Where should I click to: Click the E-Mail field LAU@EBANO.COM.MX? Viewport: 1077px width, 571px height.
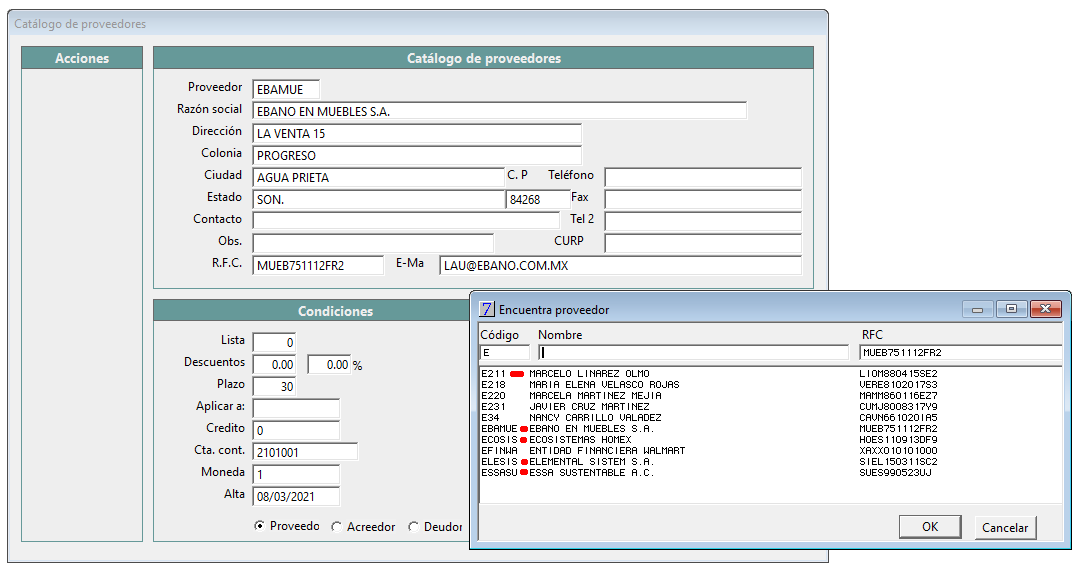[x=620, y=265]
